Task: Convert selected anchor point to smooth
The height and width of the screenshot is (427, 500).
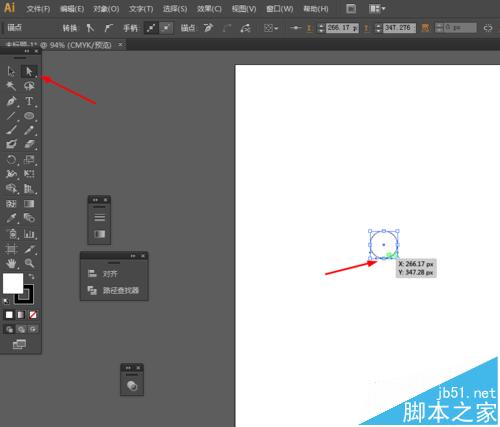Action: coord(108,28)
